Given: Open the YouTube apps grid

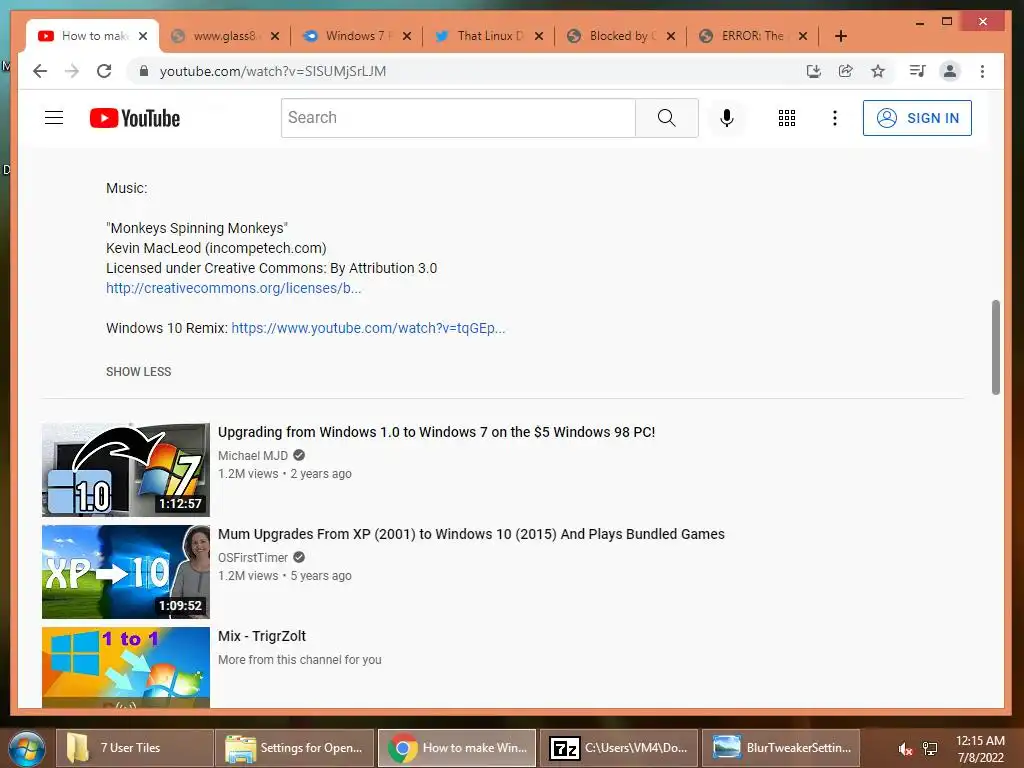Looking at the screenshot, I should click(786, 118).
